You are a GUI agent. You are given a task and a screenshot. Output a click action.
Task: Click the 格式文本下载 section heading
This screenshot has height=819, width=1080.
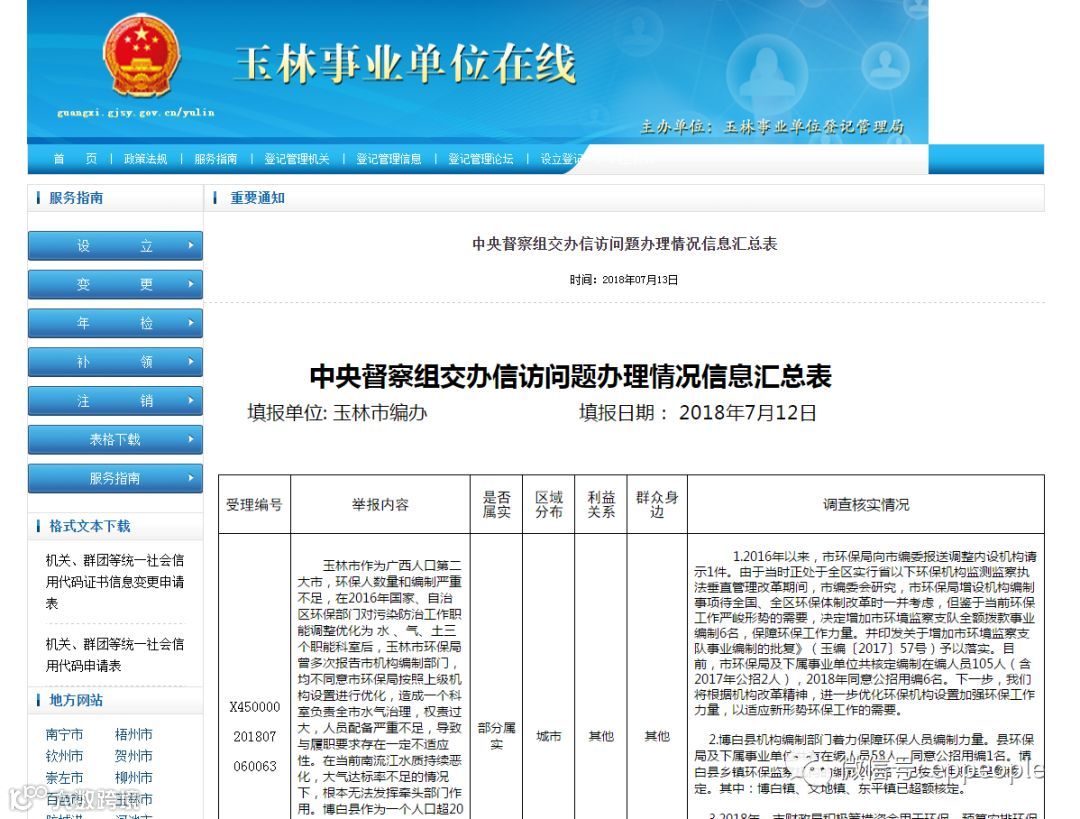tap(90, 526)
